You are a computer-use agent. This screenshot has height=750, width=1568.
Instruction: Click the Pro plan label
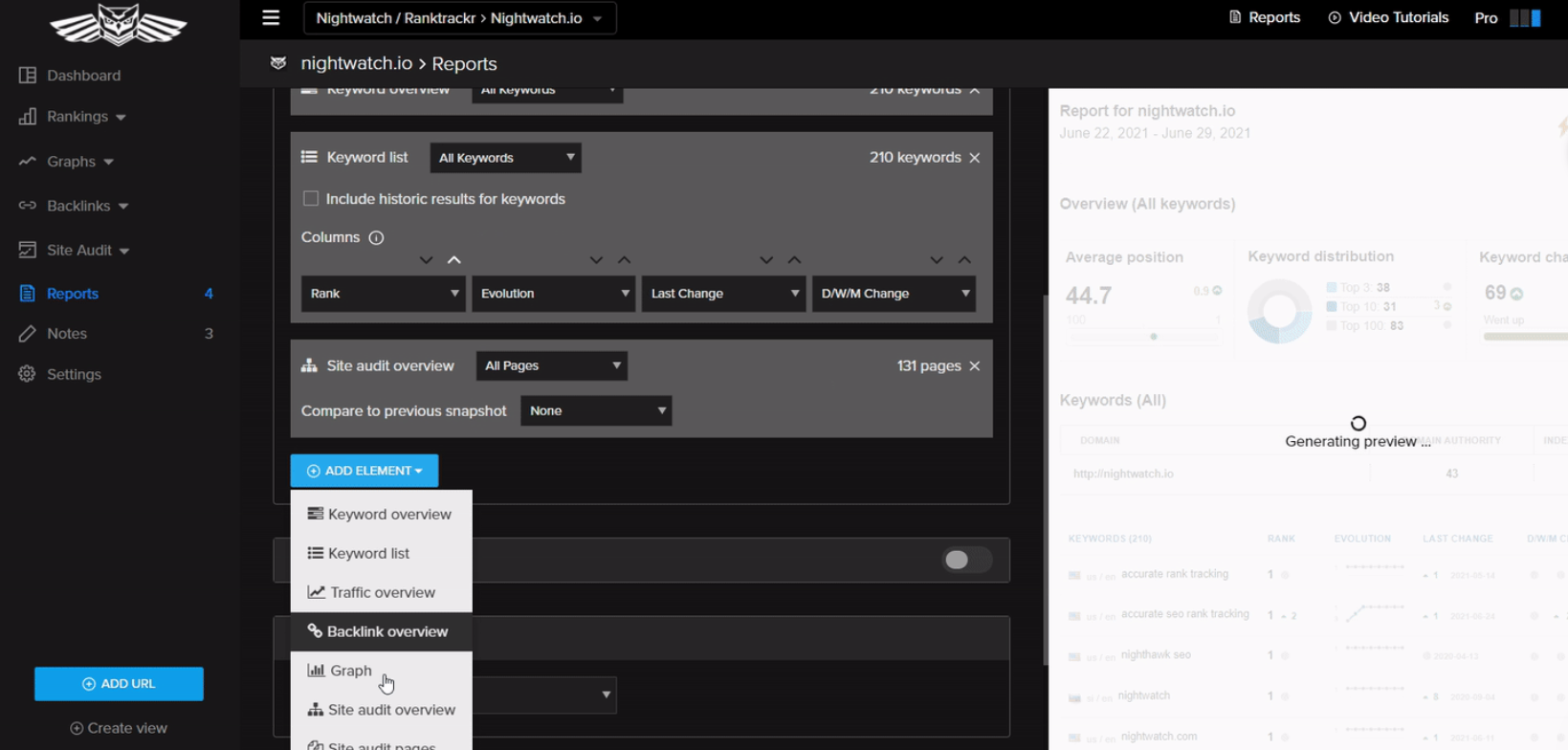pos(1486,18)
